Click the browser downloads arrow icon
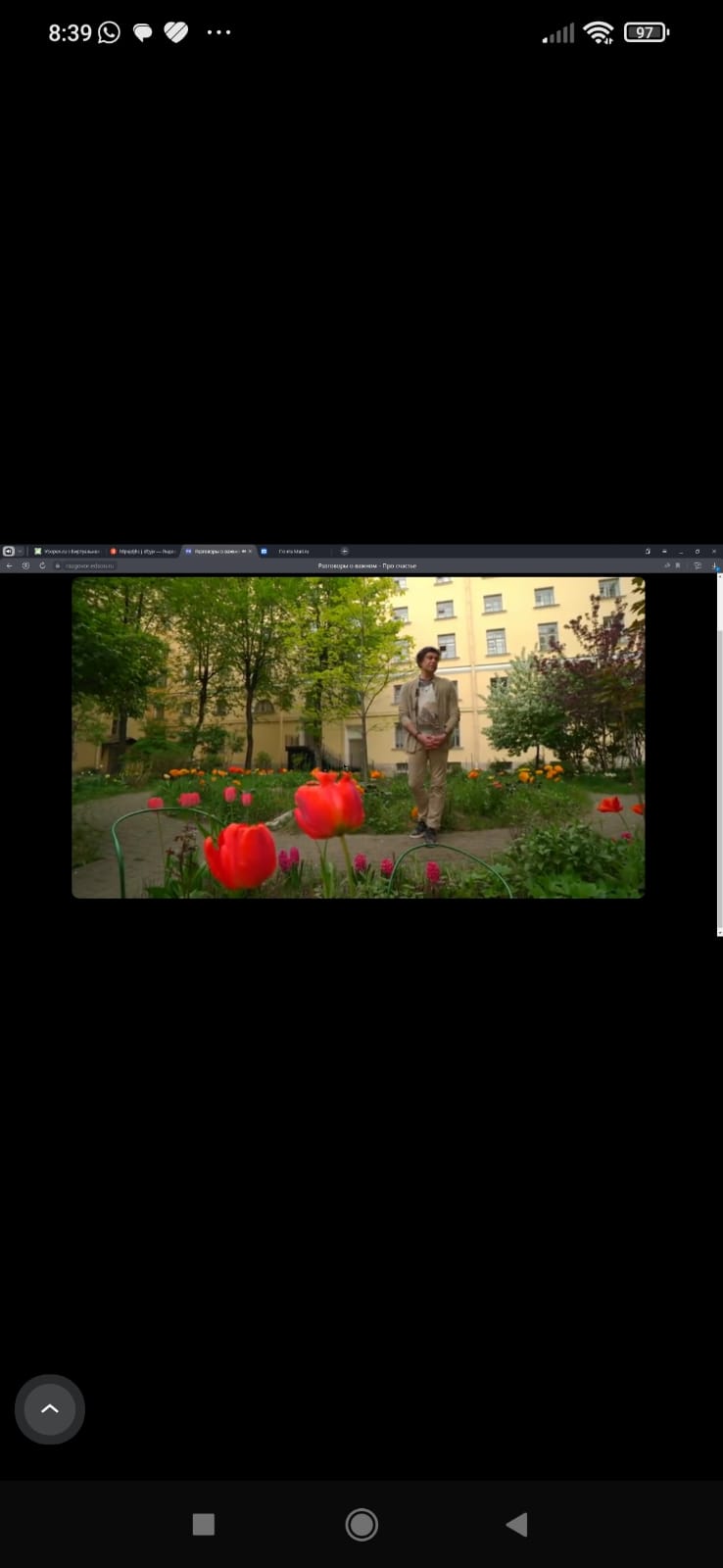Viewport: 723px width, 1568px height. click(714, 565)
